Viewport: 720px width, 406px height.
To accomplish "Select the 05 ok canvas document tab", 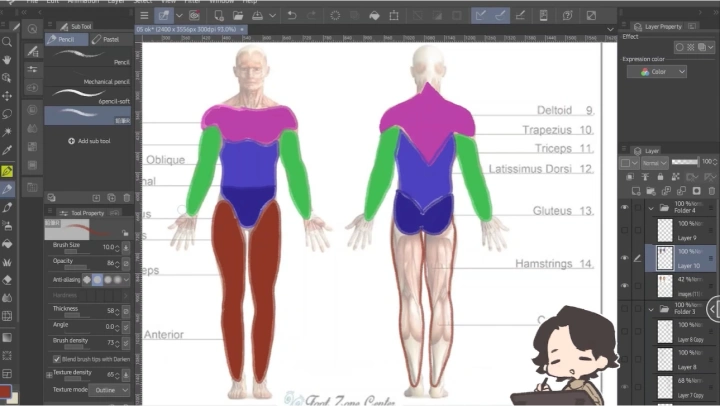I will point(190,29).
